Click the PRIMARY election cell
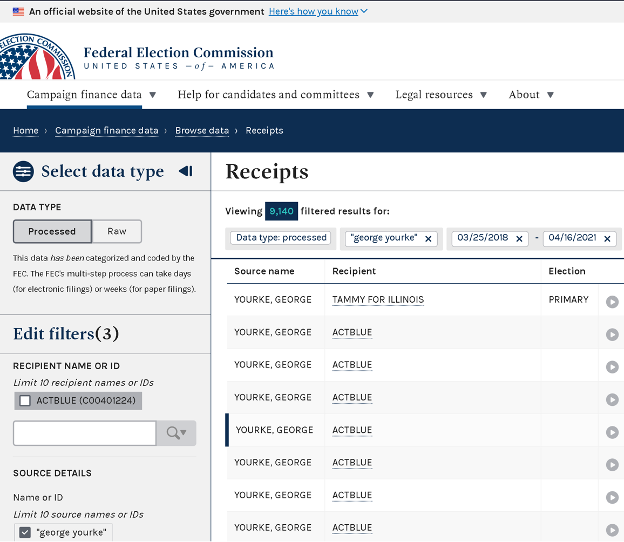The height and width of the screenshot is (542, 624). coord(568,300)
